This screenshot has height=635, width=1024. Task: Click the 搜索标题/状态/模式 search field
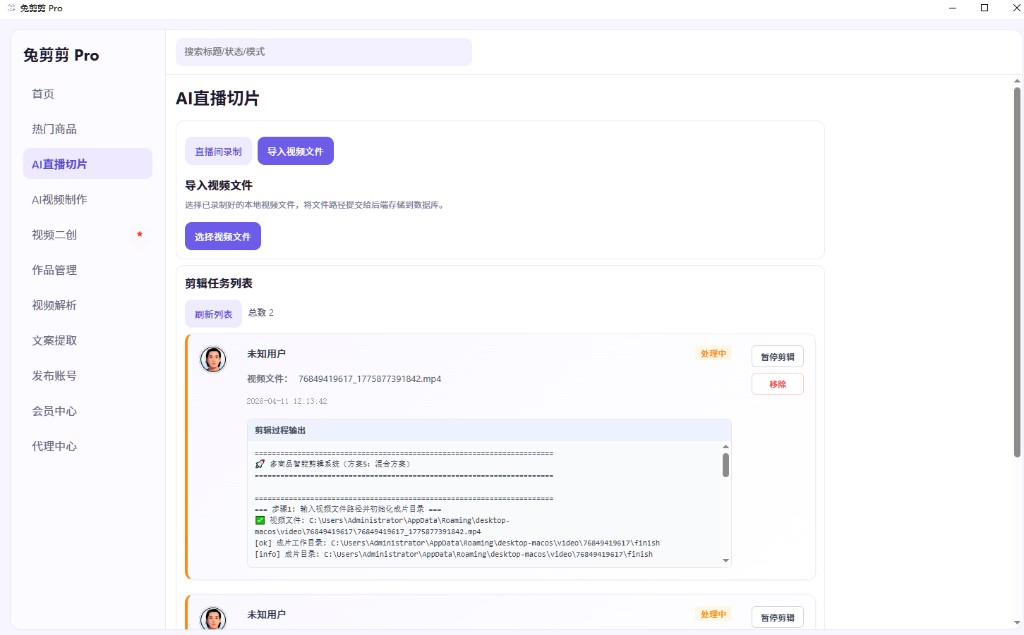click(323, 51)
